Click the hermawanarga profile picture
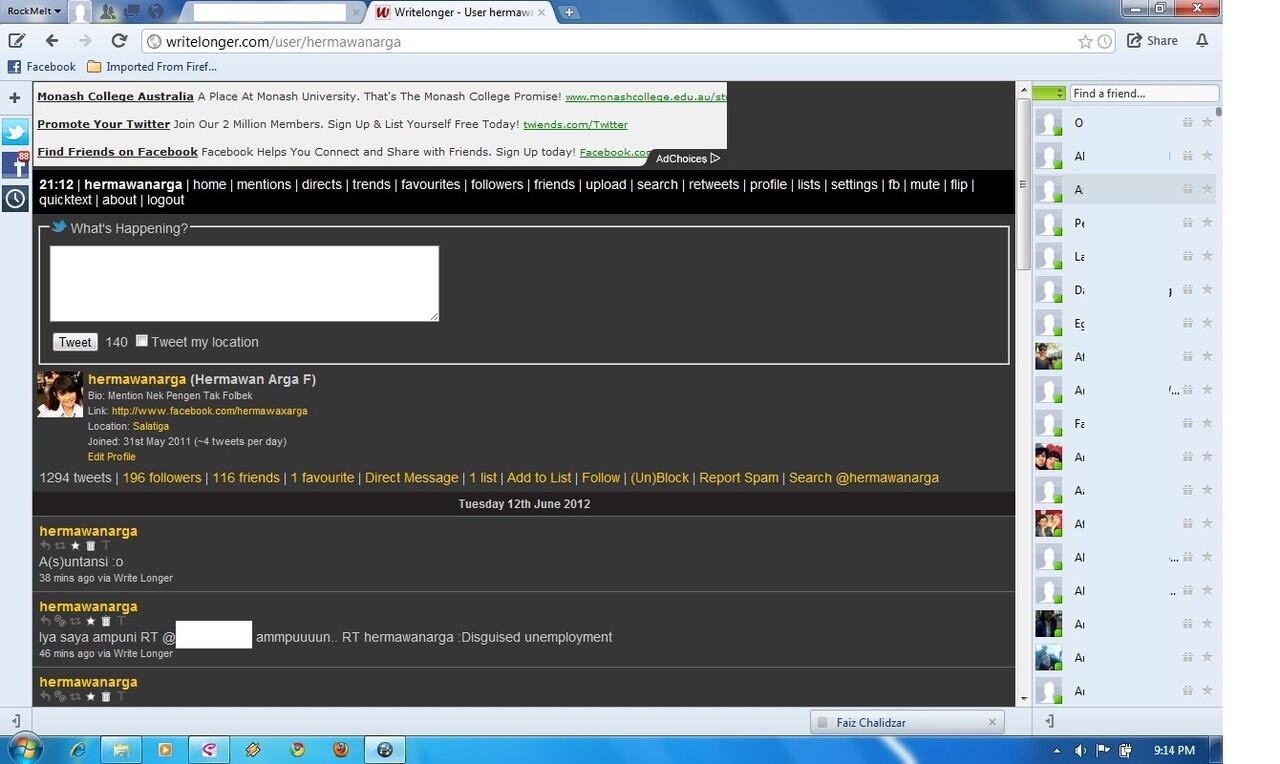The height and width of the screenshot is (764, 1280). coord(60,394)
